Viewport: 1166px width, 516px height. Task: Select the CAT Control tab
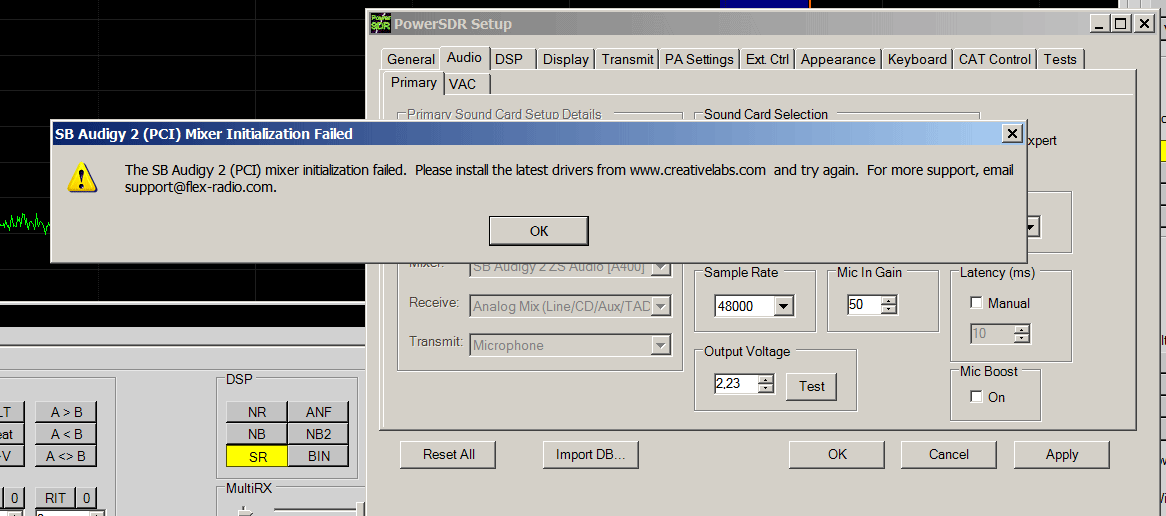pos(994,59)
